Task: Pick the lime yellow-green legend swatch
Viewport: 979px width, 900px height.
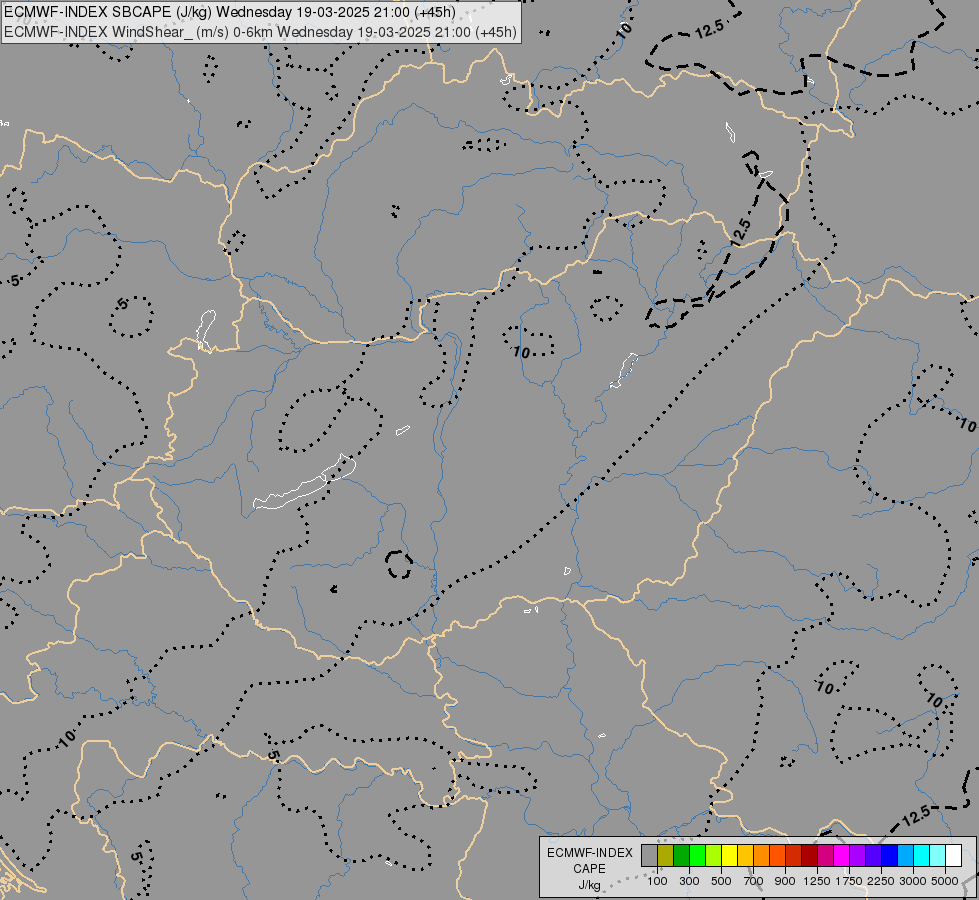Action: [x=714, y=855]
